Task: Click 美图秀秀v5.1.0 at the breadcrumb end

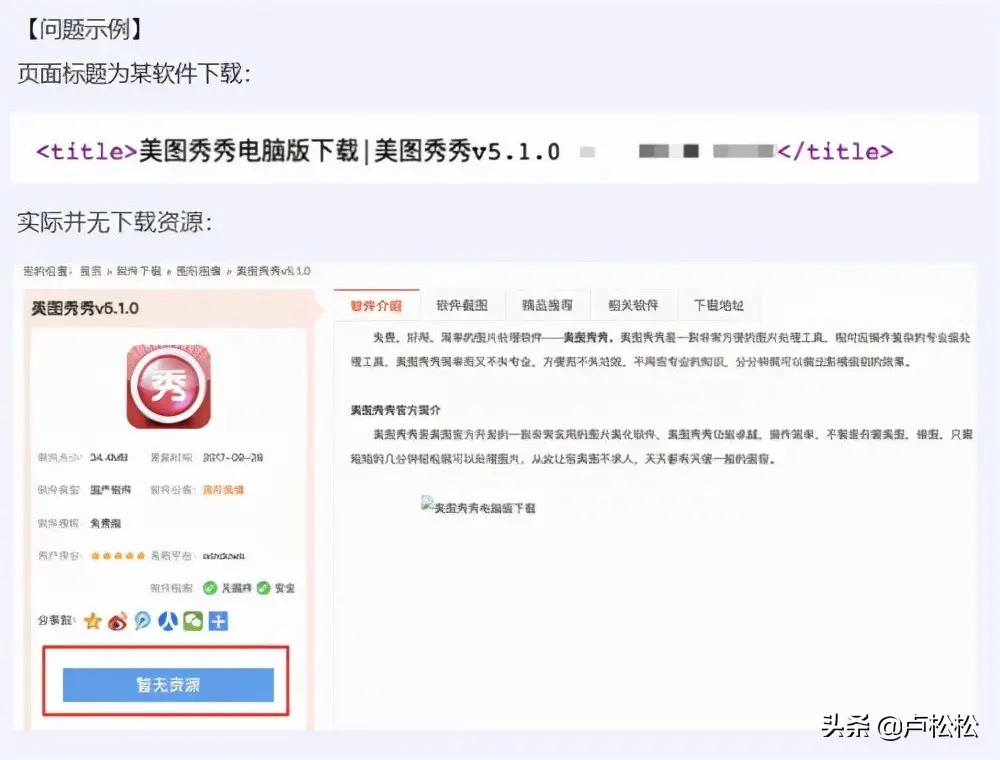Action: pyautogui.click(x=273, y=271)
